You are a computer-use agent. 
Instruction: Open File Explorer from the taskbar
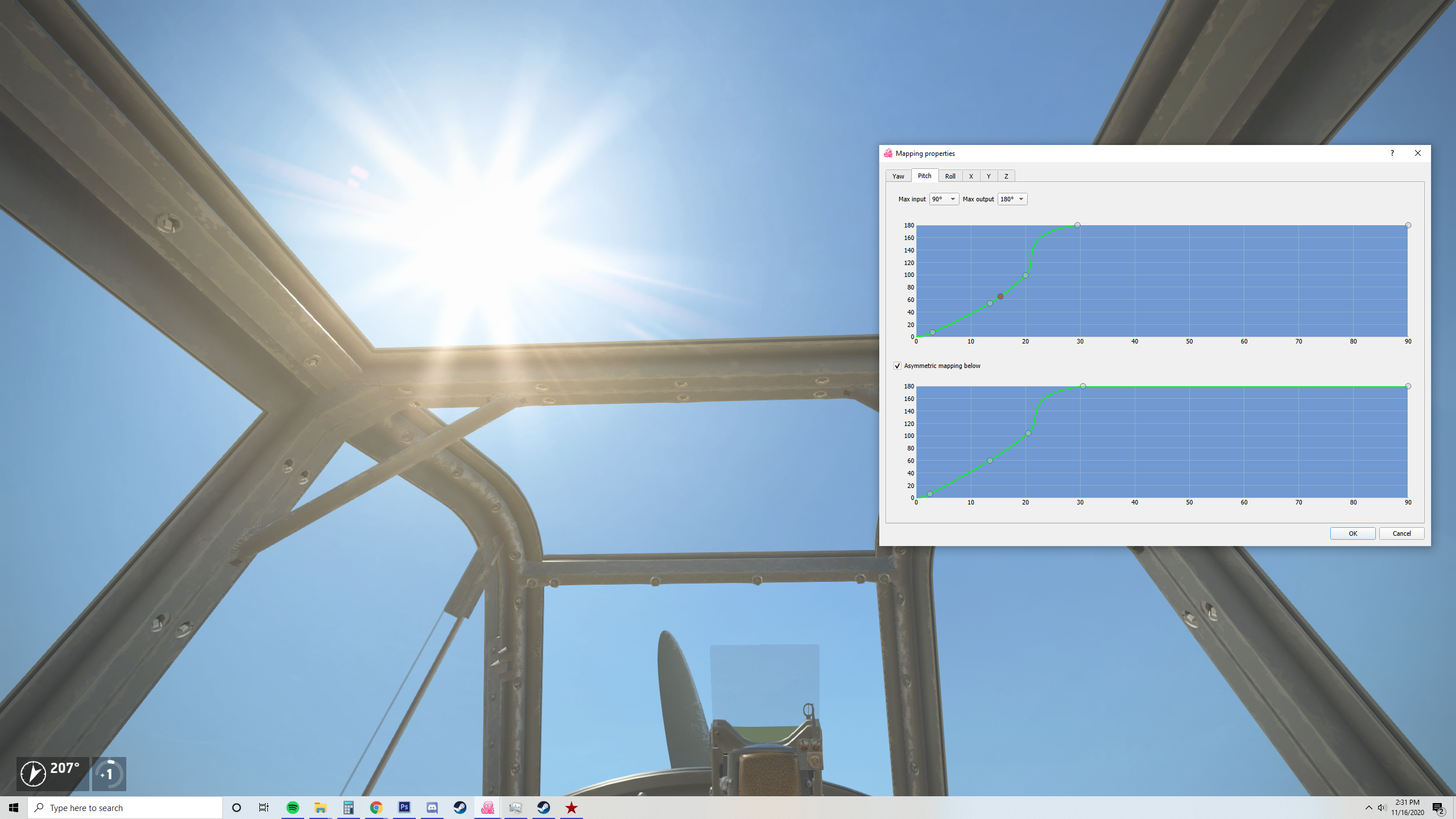[x=321, y=808]
